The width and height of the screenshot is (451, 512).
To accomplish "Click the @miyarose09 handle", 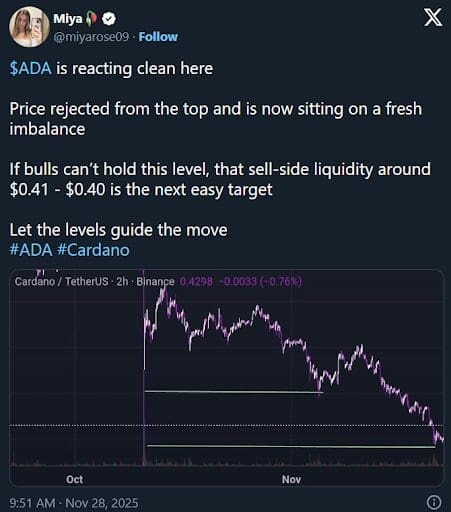I will [91, 37].
